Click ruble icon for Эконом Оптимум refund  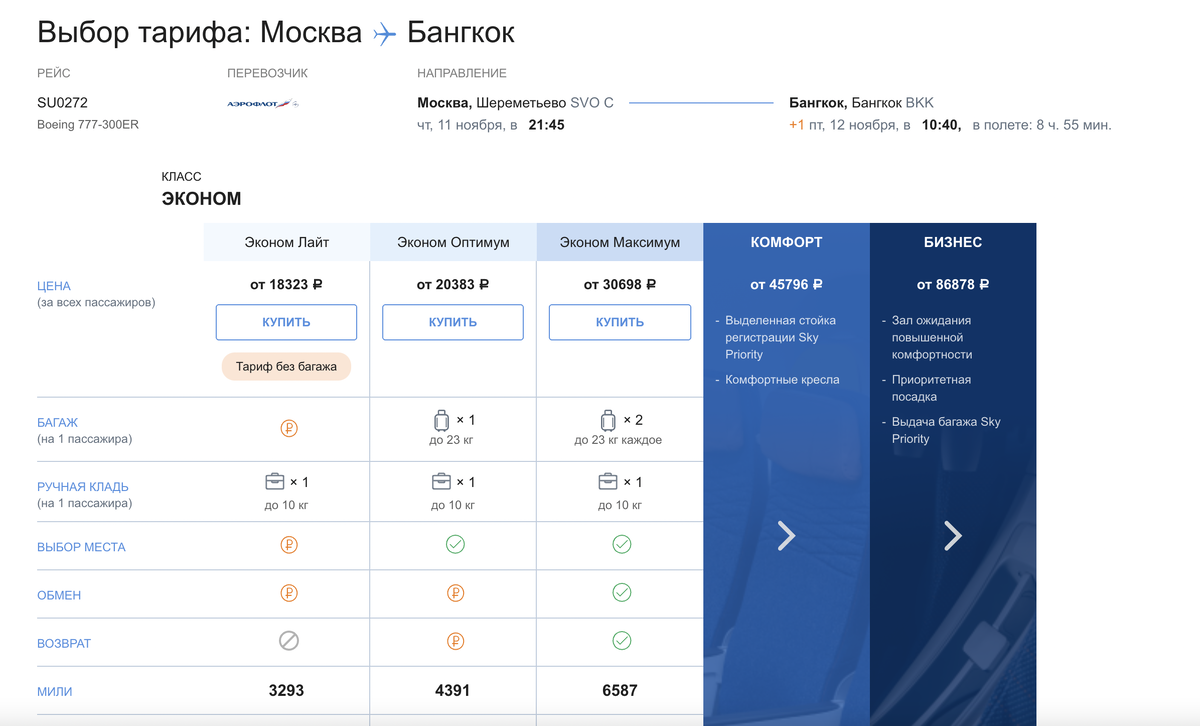[455, 641]
